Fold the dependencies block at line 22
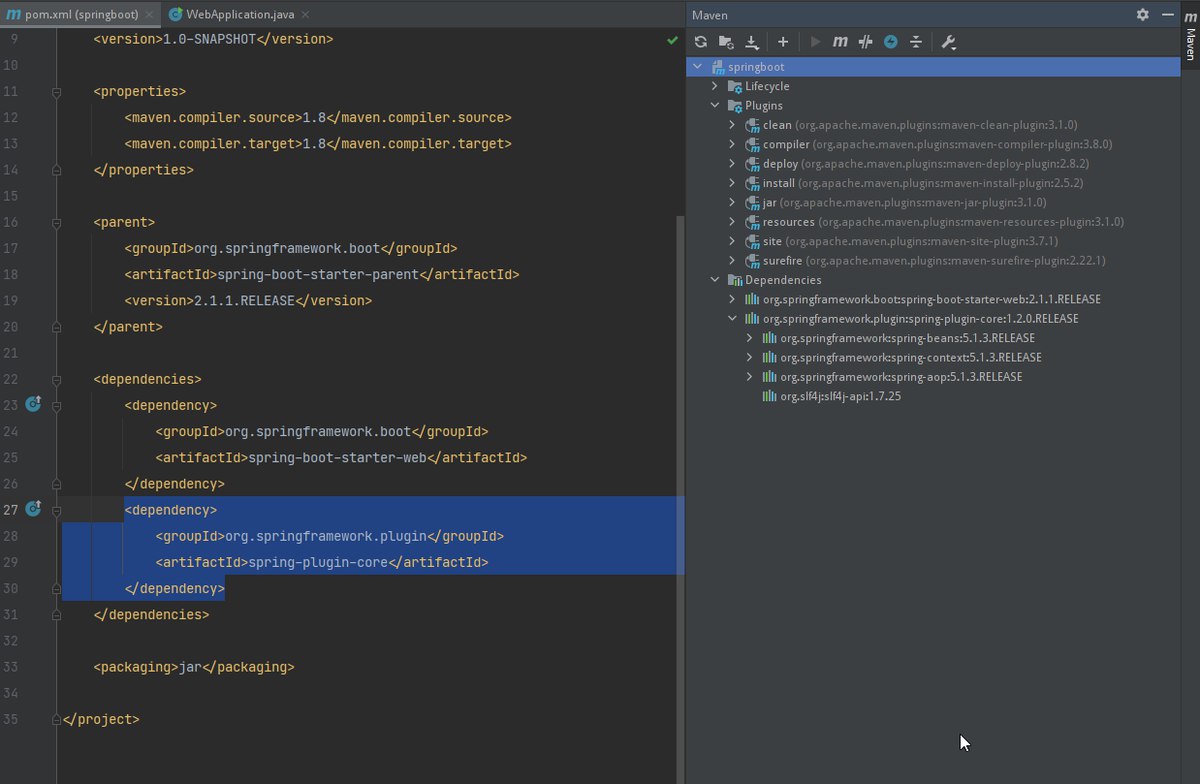The image size is (1200, 784). pyautogui.click(x=56, y=379)
